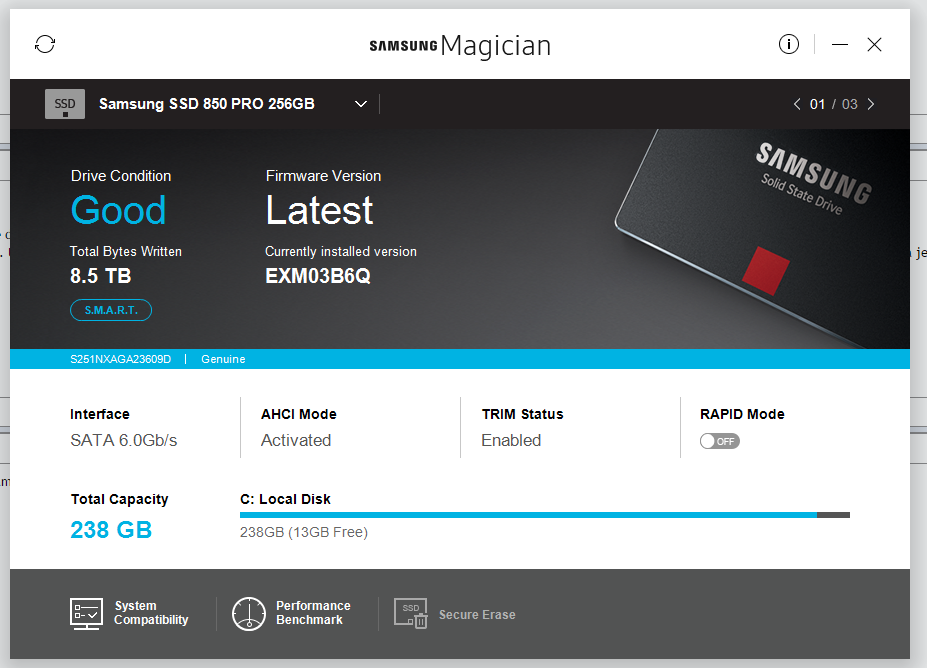
Task: Click the 01 / 03 drive counter
Action: point(834,104)
